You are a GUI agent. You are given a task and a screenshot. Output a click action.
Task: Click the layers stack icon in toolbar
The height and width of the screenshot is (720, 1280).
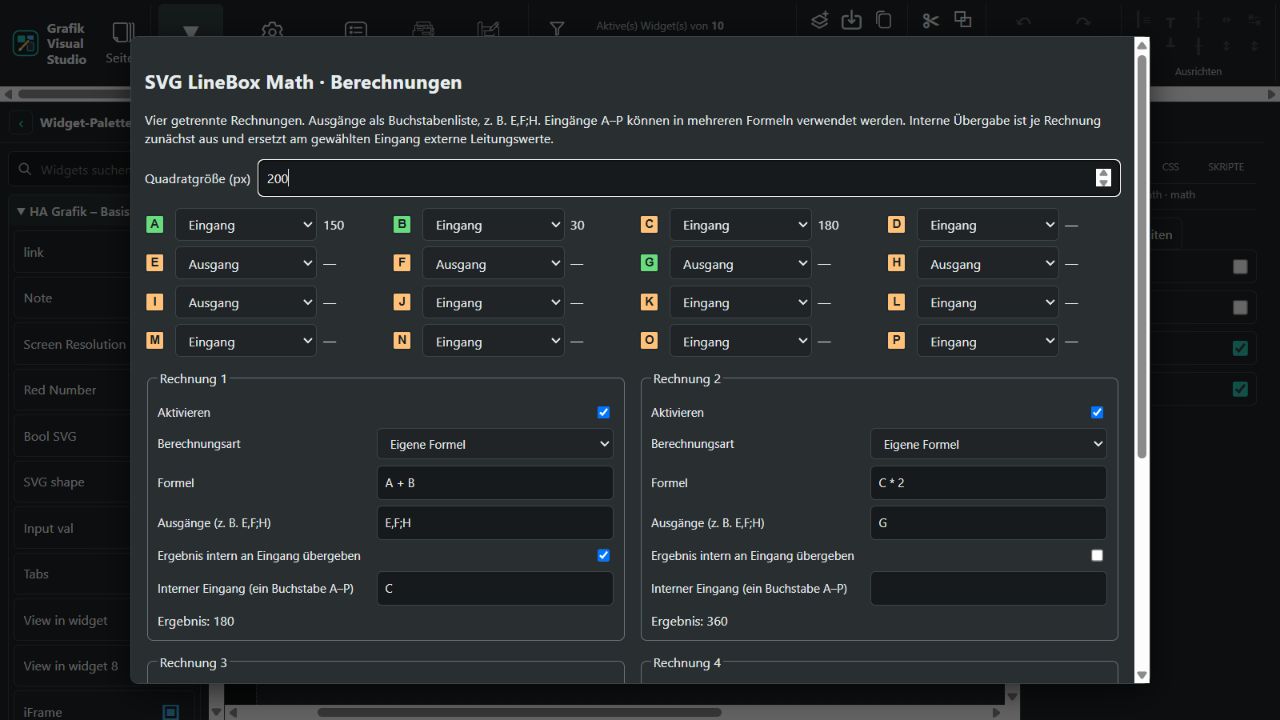point(820,20)
